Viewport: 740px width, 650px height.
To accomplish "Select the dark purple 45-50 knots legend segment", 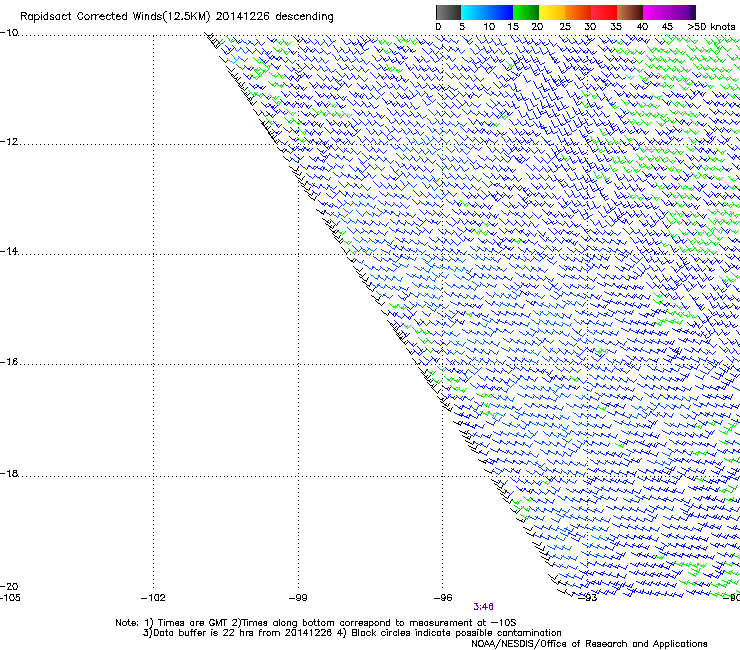I will click(682, 12).
